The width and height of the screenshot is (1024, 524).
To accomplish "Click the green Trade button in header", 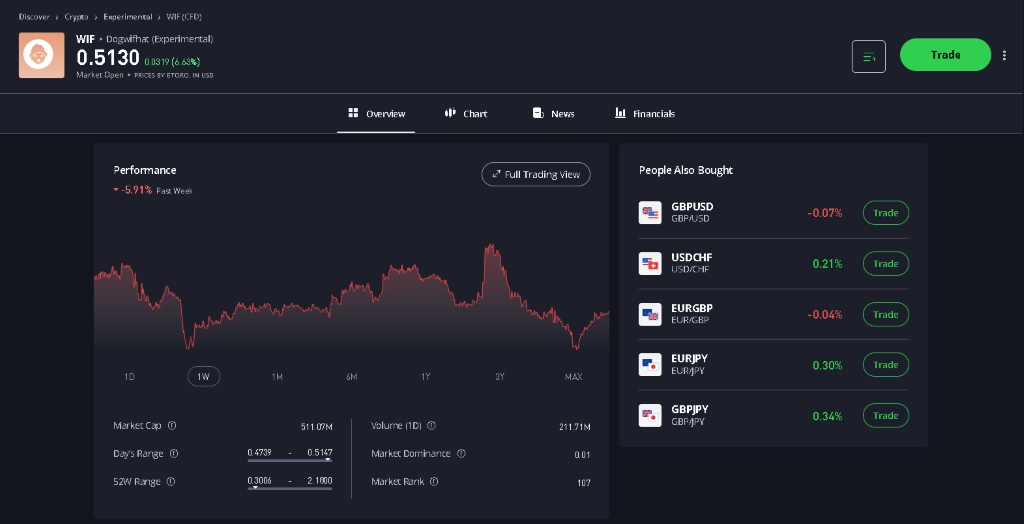I will click(x=944, y=55).
